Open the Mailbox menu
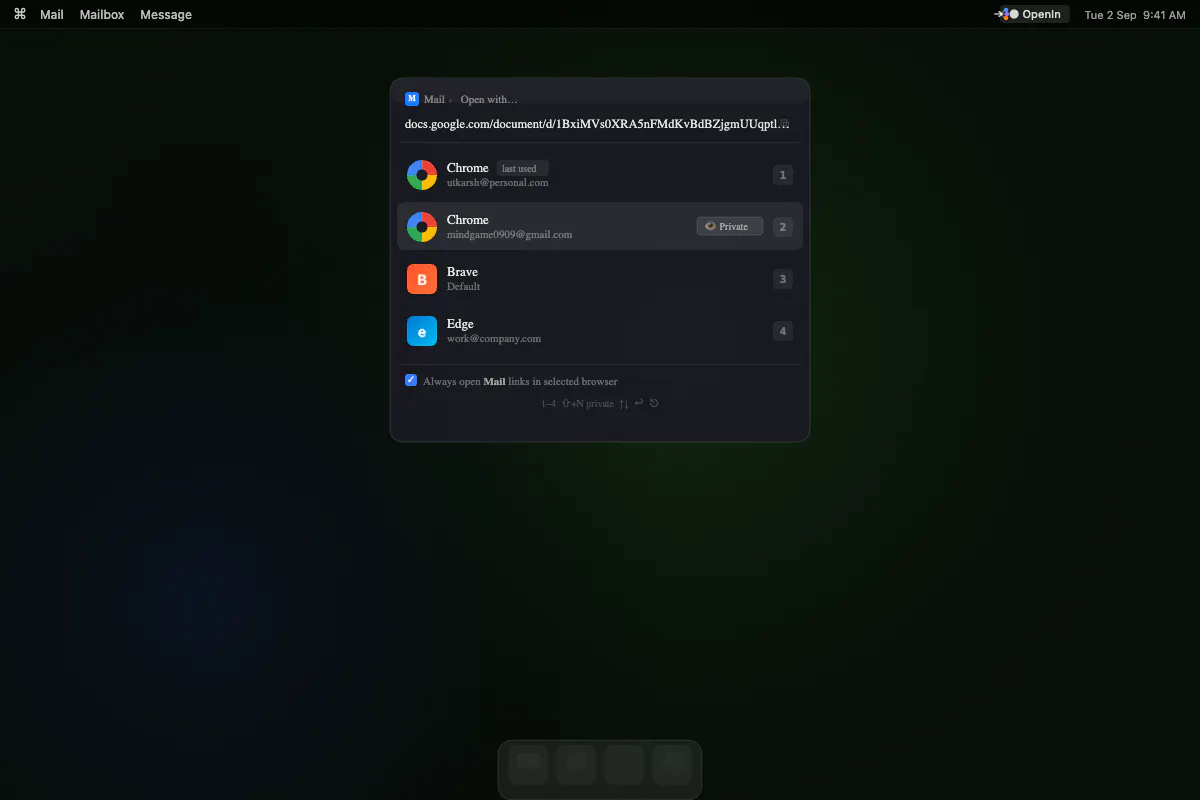 (x=102, y=14)
